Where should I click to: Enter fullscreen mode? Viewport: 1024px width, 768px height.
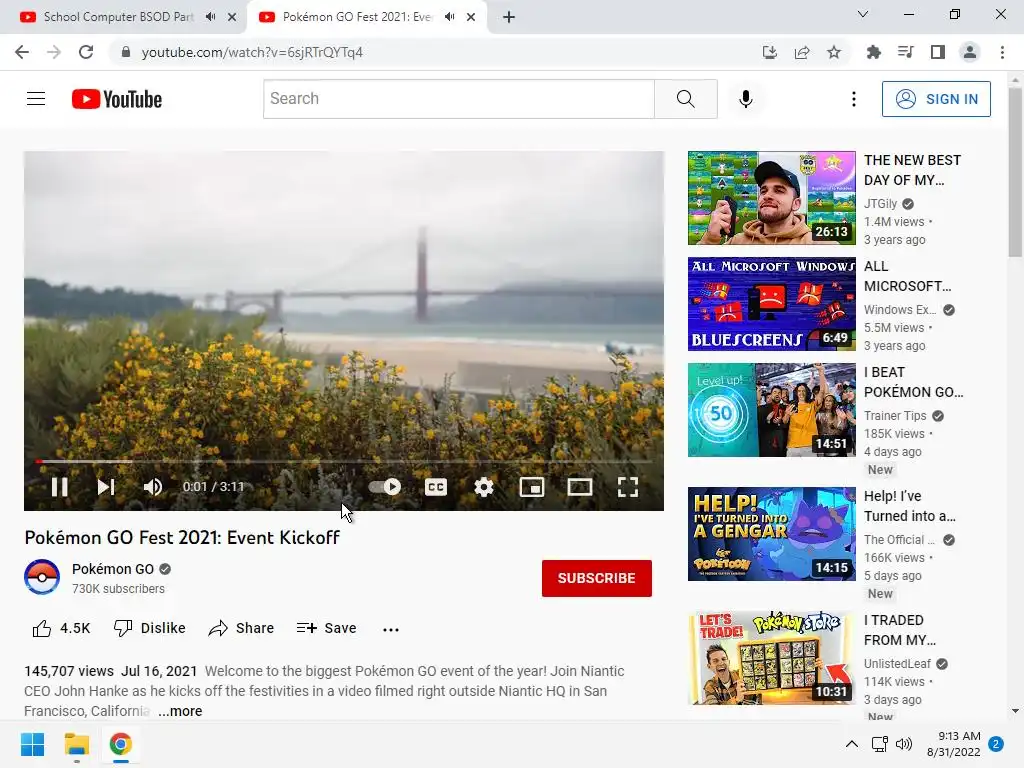(628, 487)
